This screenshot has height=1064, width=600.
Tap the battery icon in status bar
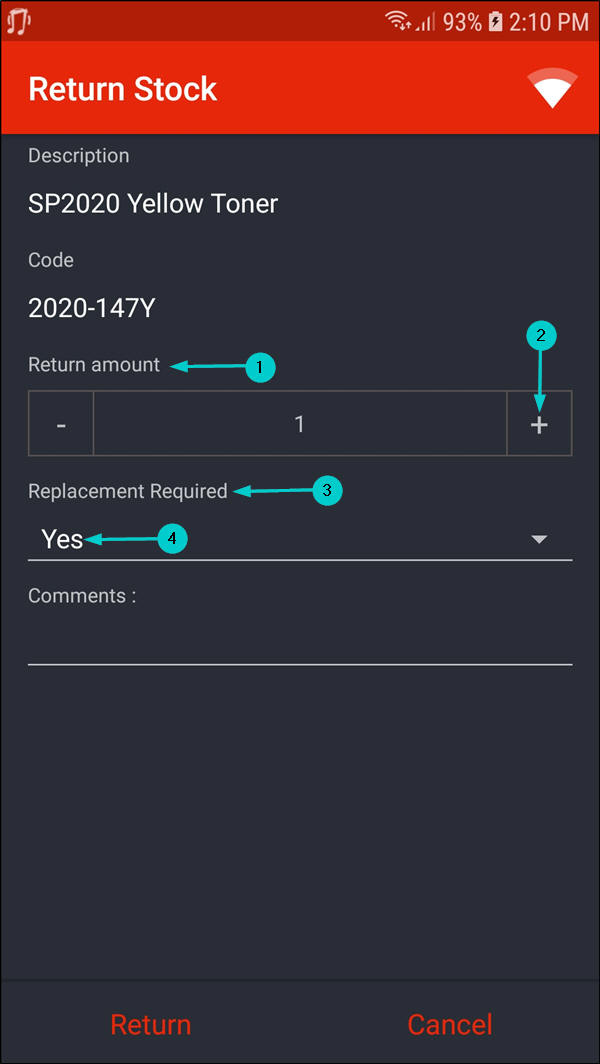(x=494, y=21)
